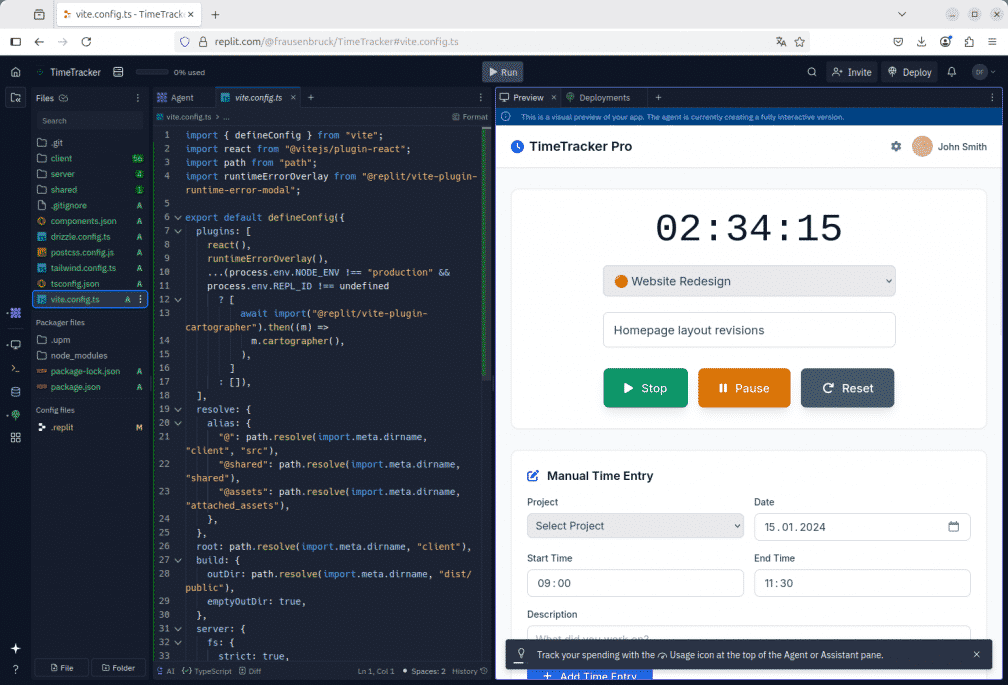1008x685 pixels.
Task: Collapse the export default defineConfig block at line 6
Action: 178,216
